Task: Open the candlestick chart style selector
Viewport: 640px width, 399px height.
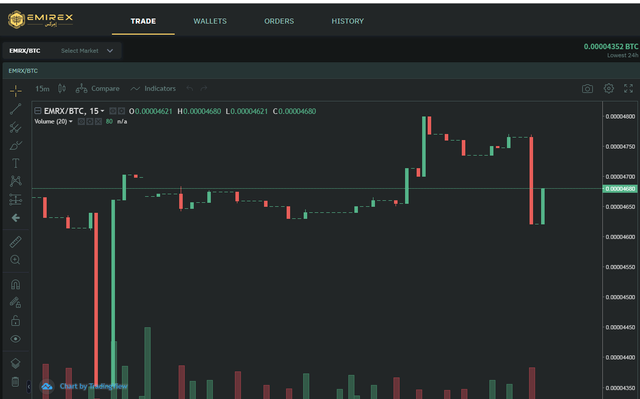Action: (62, 89)
